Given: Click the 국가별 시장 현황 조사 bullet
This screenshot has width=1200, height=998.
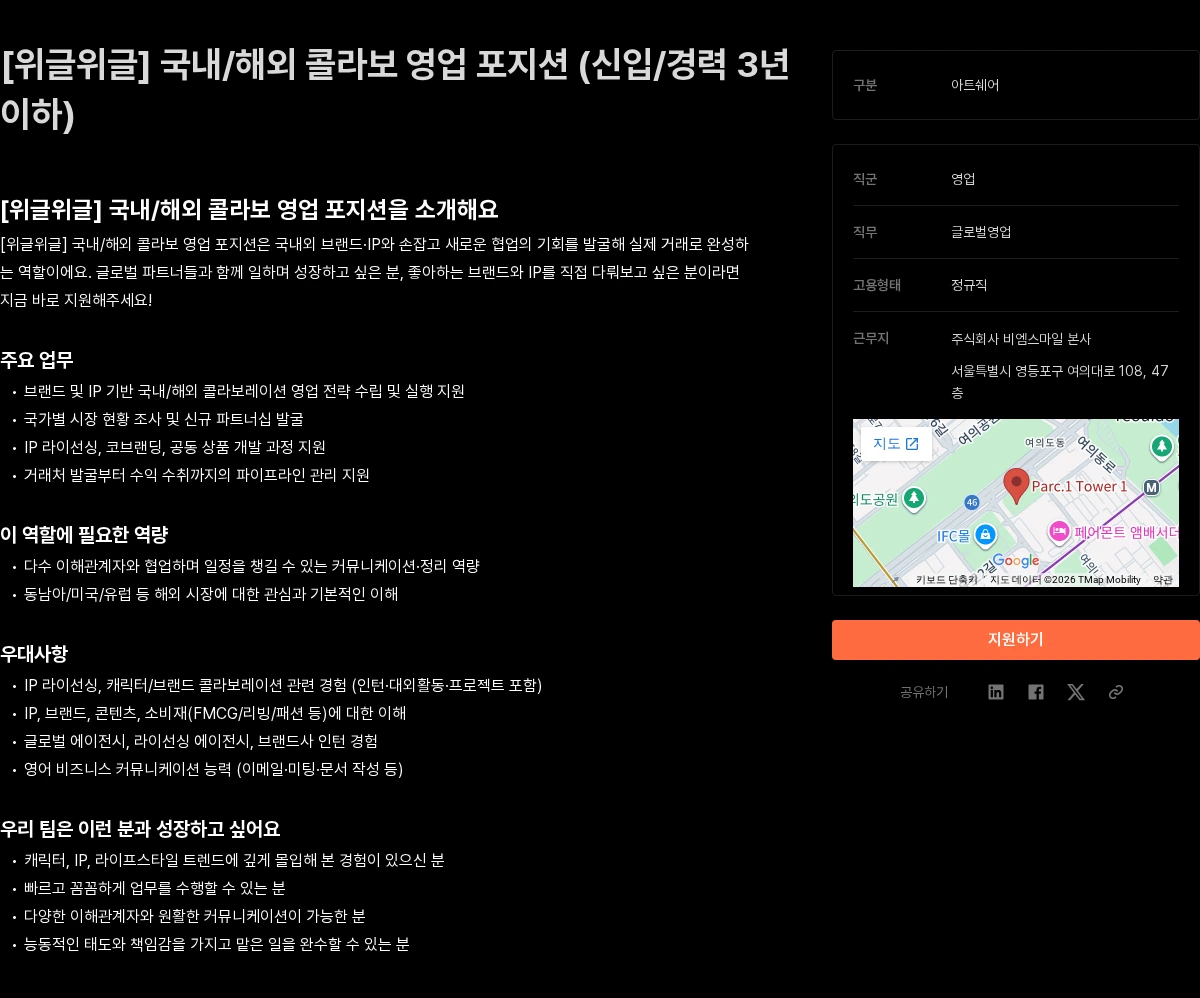Looking at the screenshot, I should 164,419.
